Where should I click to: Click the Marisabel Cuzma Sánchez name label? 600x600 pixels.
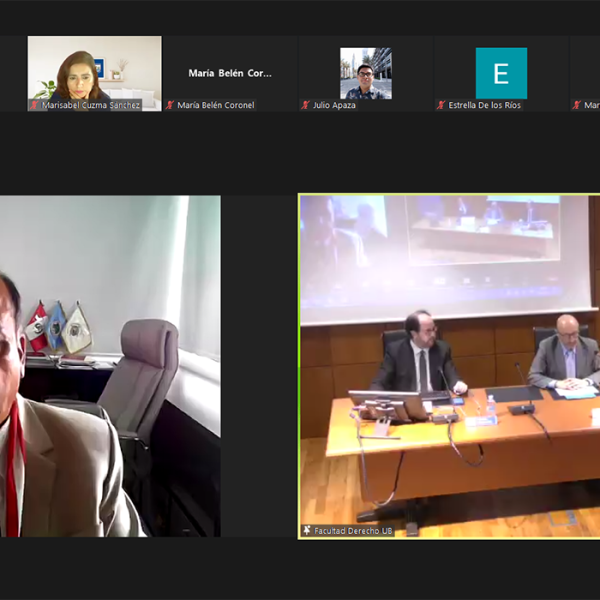91,105
